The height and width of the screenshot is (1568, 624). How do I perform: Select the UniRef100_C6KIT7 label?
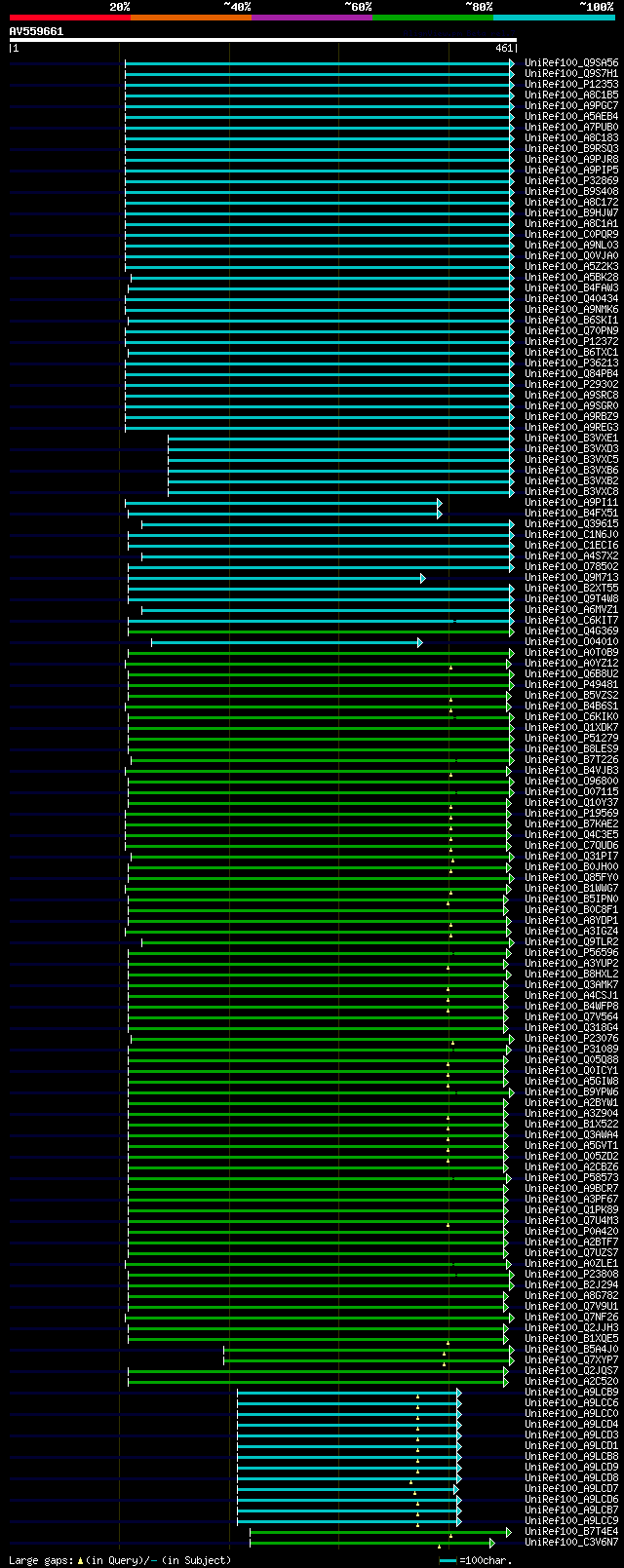[571, 620]
